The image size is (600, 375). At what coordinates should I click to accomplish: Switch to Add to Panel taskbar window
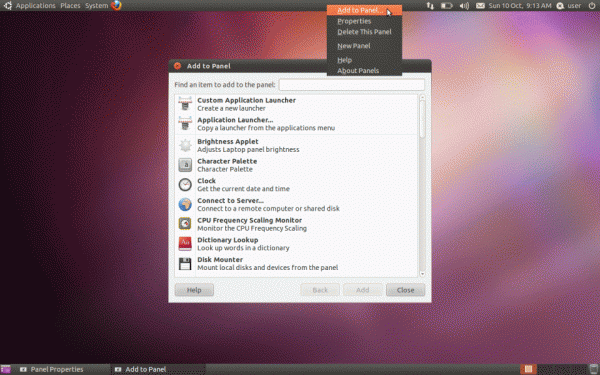point(158,369)
